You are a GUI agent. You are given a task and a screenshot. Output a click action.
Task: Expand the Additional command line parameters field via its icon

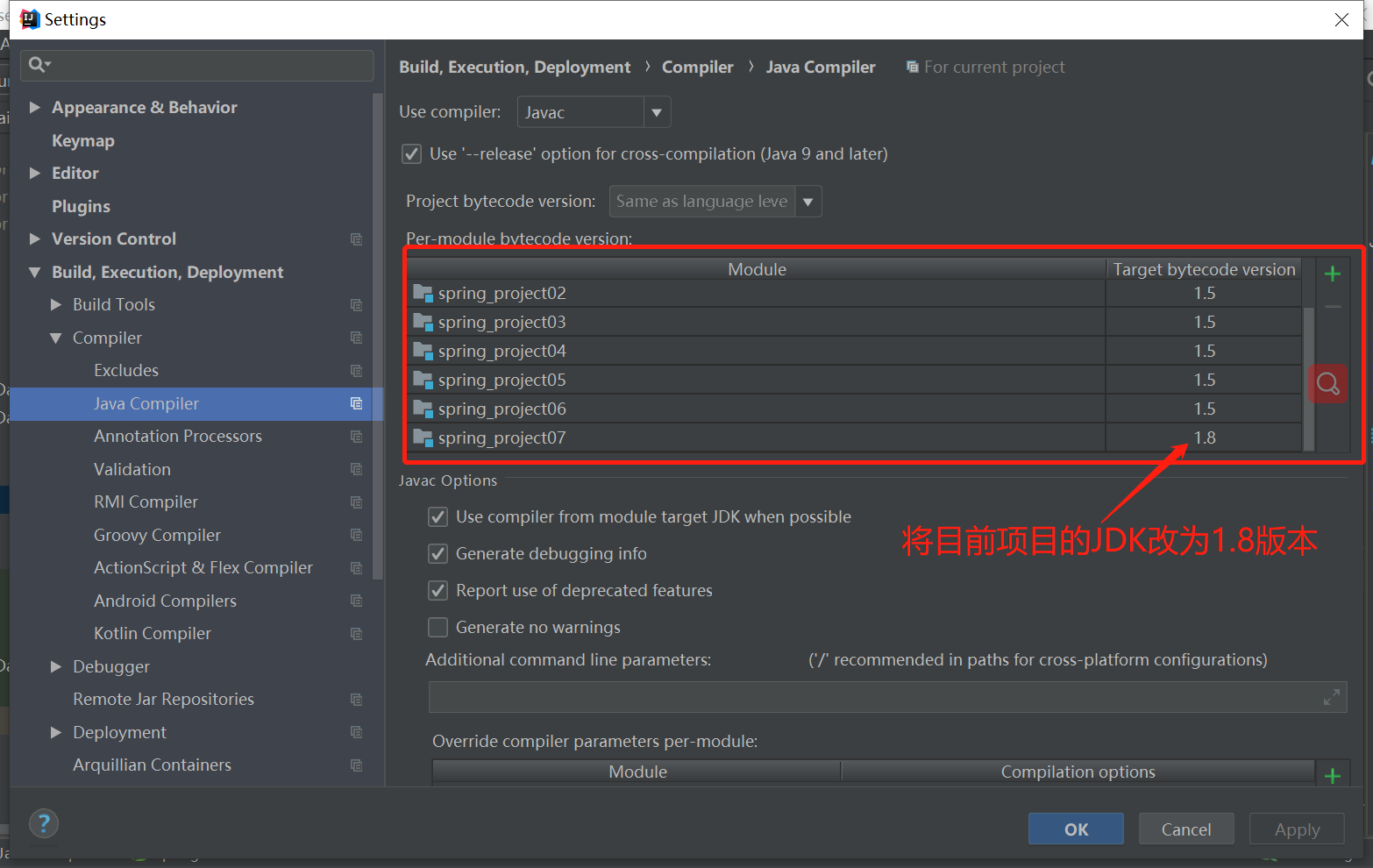1331,697
